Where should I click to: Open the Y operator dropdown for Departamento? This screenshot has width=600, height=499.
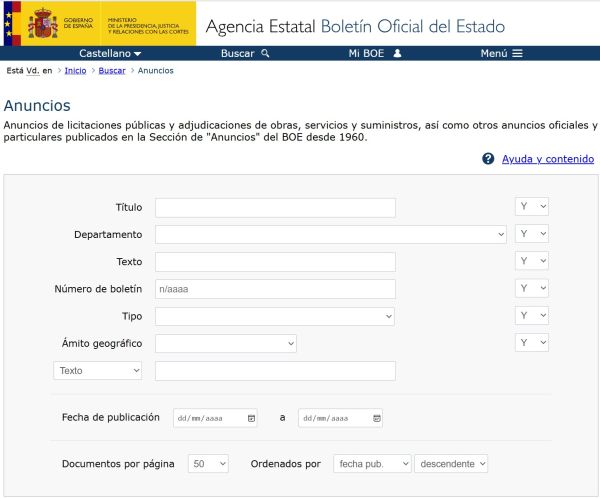(x=532, y=234)
